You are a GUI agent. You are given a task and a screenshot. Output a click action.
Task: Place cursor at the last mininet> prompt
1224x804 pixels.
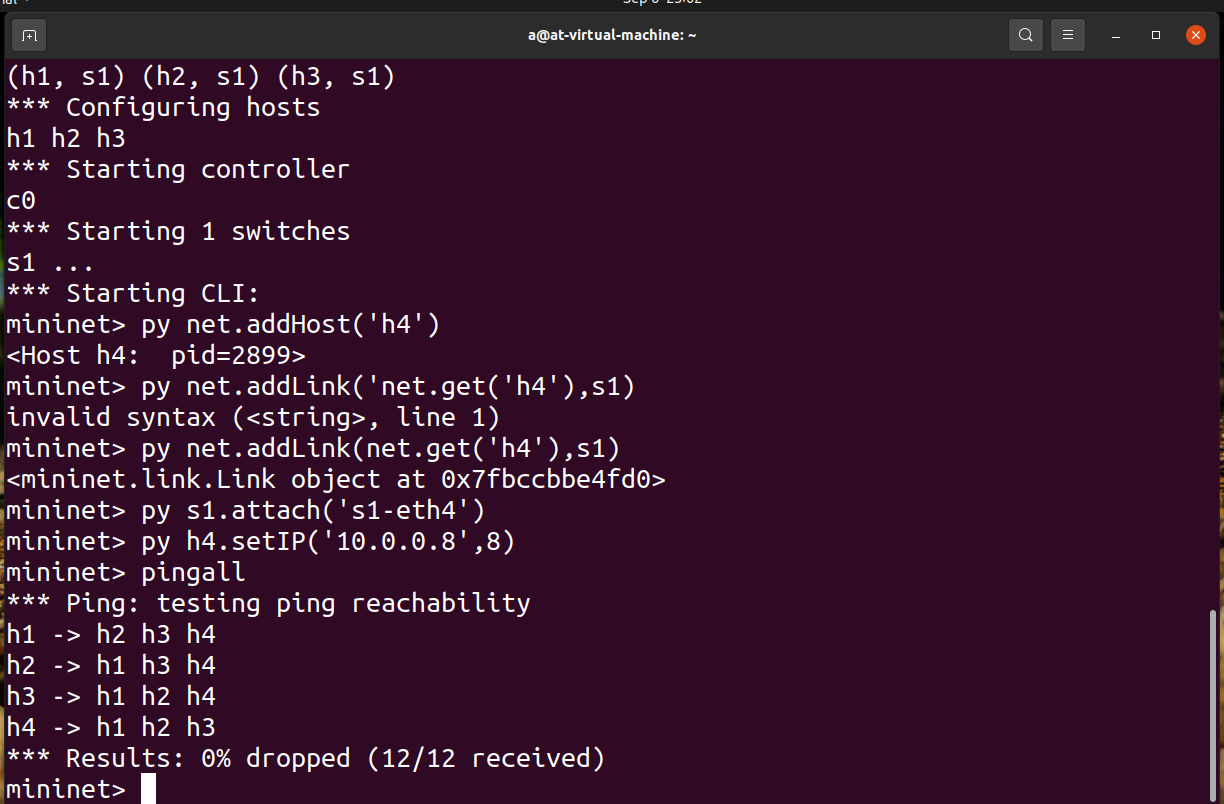[148, 789]
